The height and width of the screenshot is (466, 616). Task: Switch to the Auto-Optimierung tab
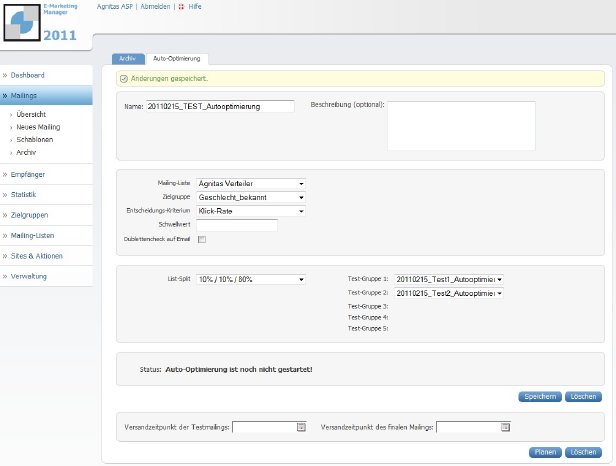pos(177,59)
